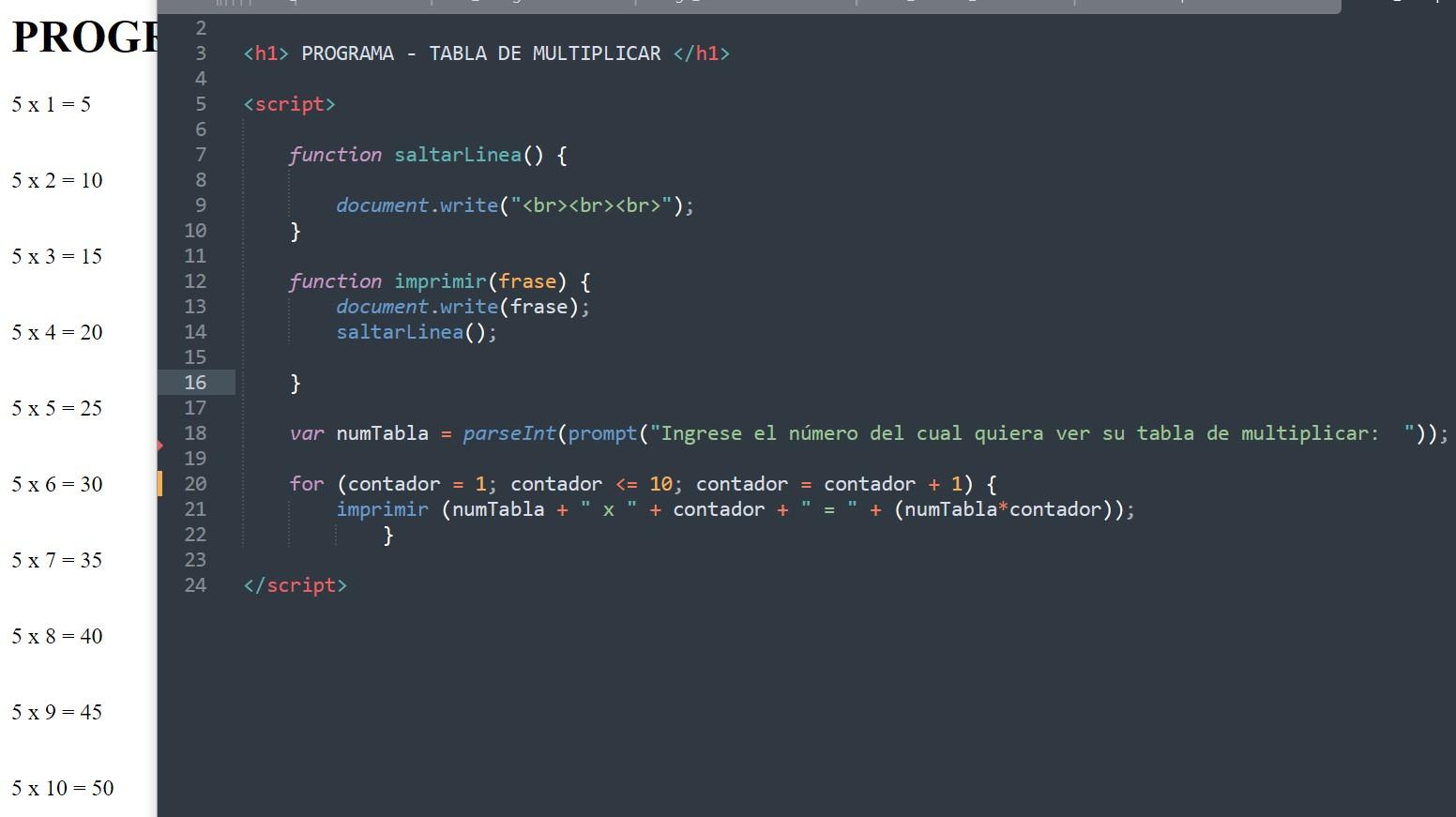Click line number 16 in the gutter
This screenshot has width=1456, height=817.
195,383
